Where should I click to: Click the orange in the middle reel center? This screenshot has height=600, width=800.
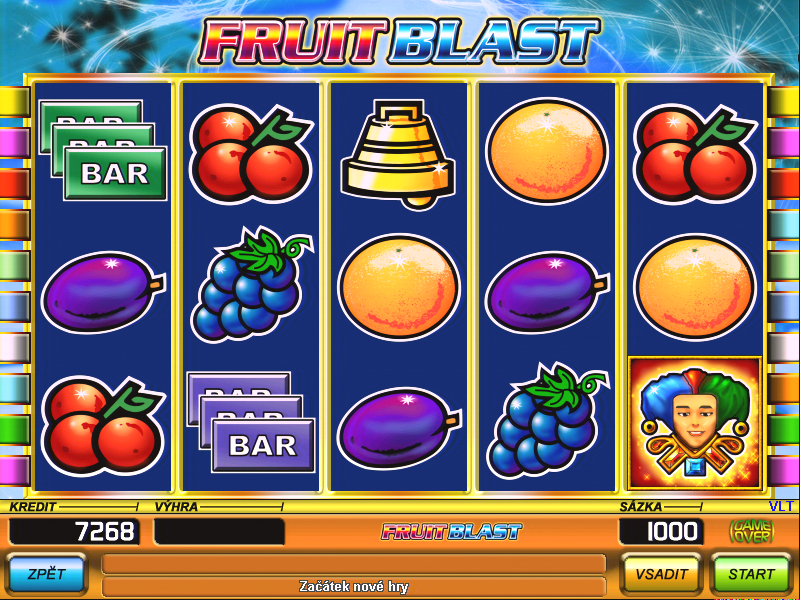(x=398, y=286)
